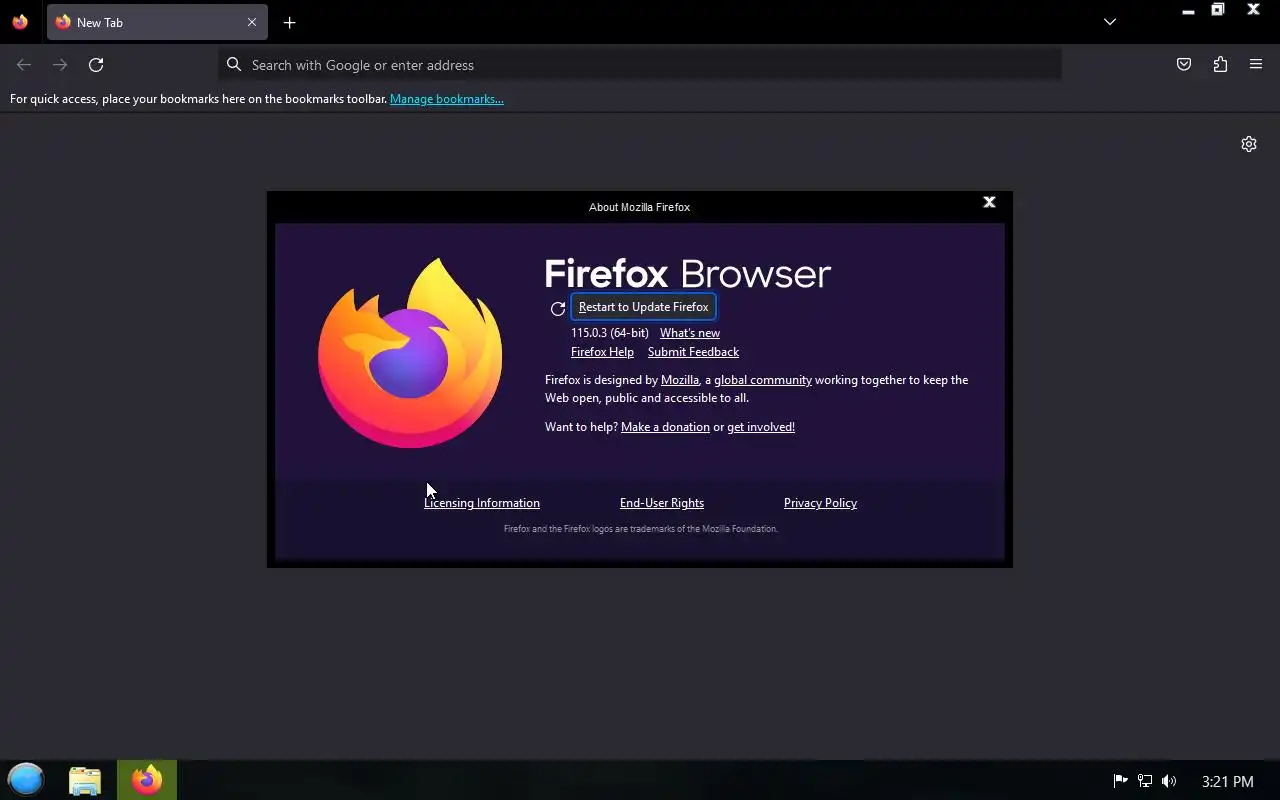Viewport: 1280px width, 800px height.
Task: Focus the address bar search field
Action: click(640, 65)
